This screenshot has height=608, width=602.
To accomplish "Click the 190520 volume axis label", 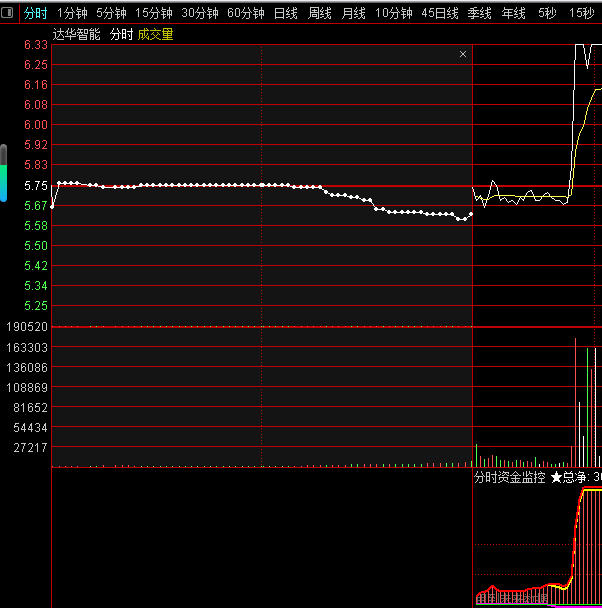I will pos(27,327).
